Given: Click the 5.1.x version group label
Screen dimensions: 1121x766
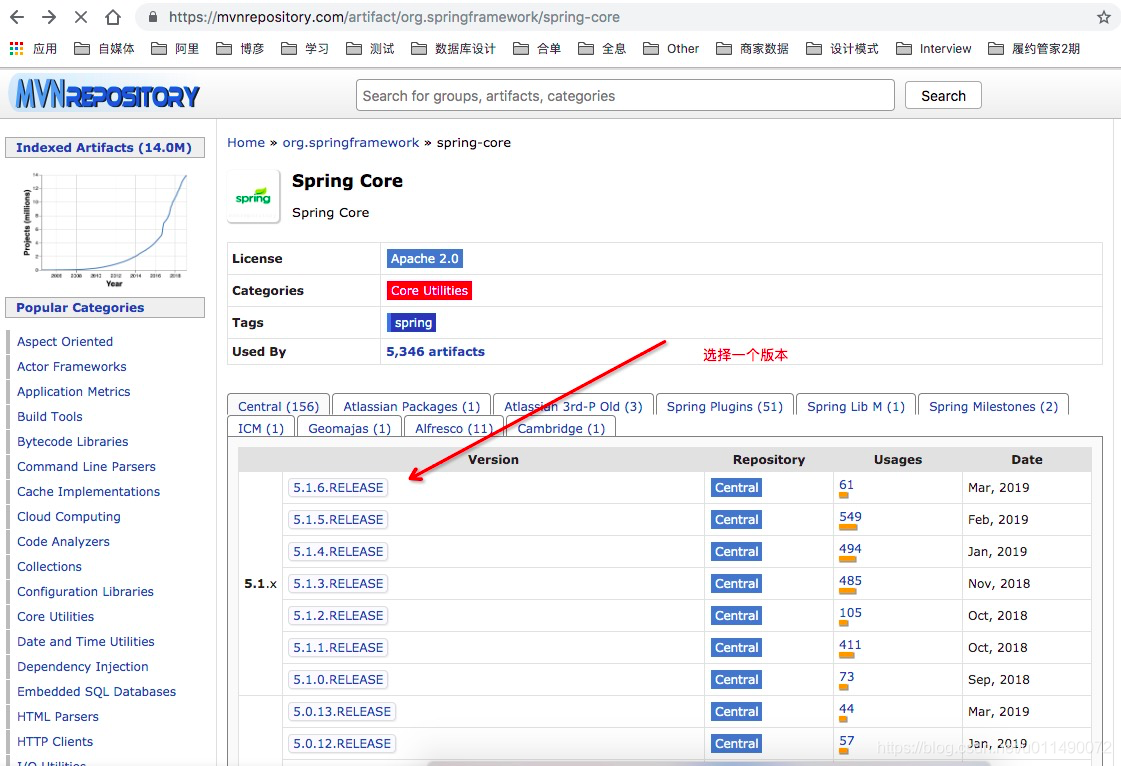Looking at the screenshot, I should pyautogui.click(x=260, y=584).
